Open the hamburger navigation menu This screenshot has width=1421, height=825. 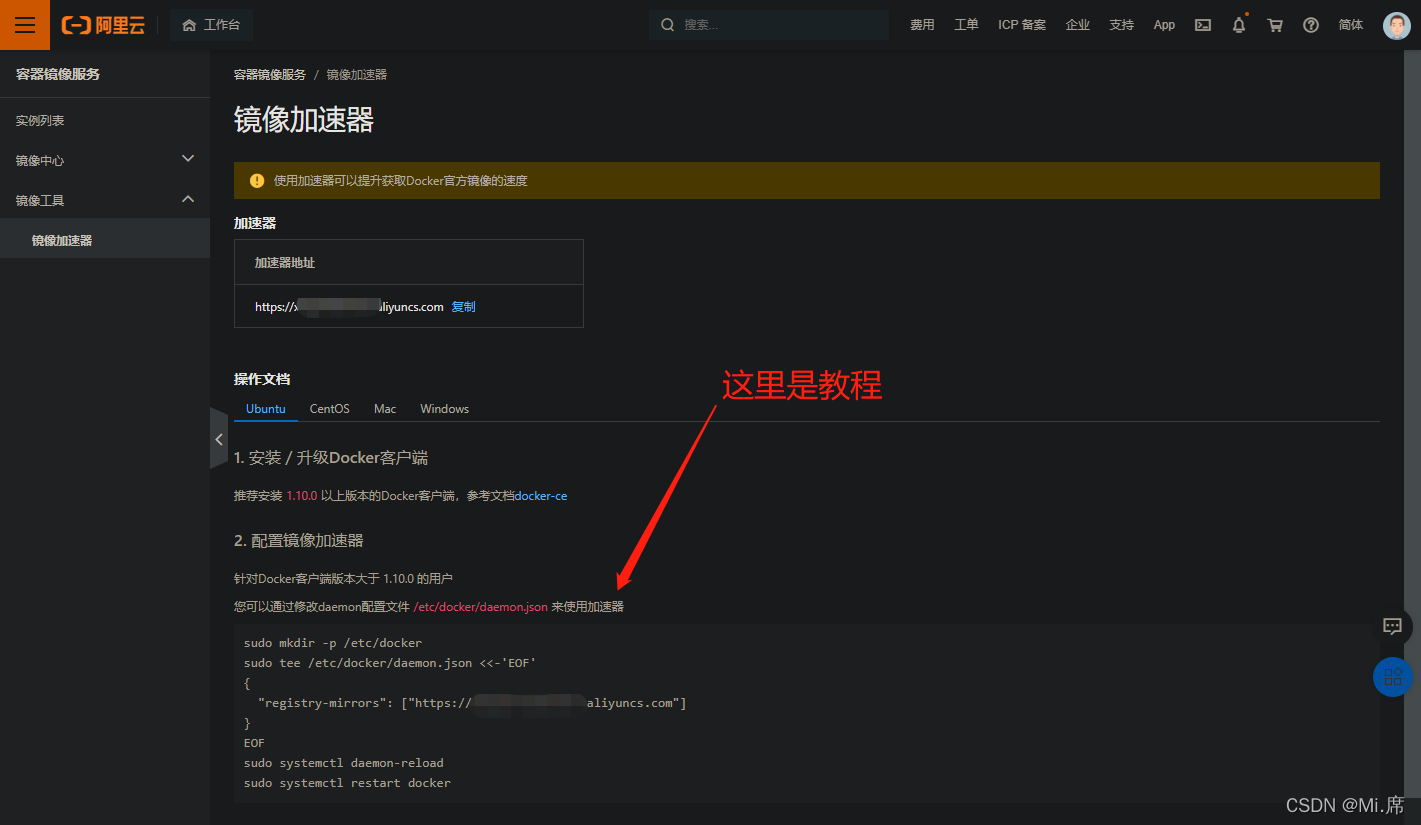[x=25, y=25]
